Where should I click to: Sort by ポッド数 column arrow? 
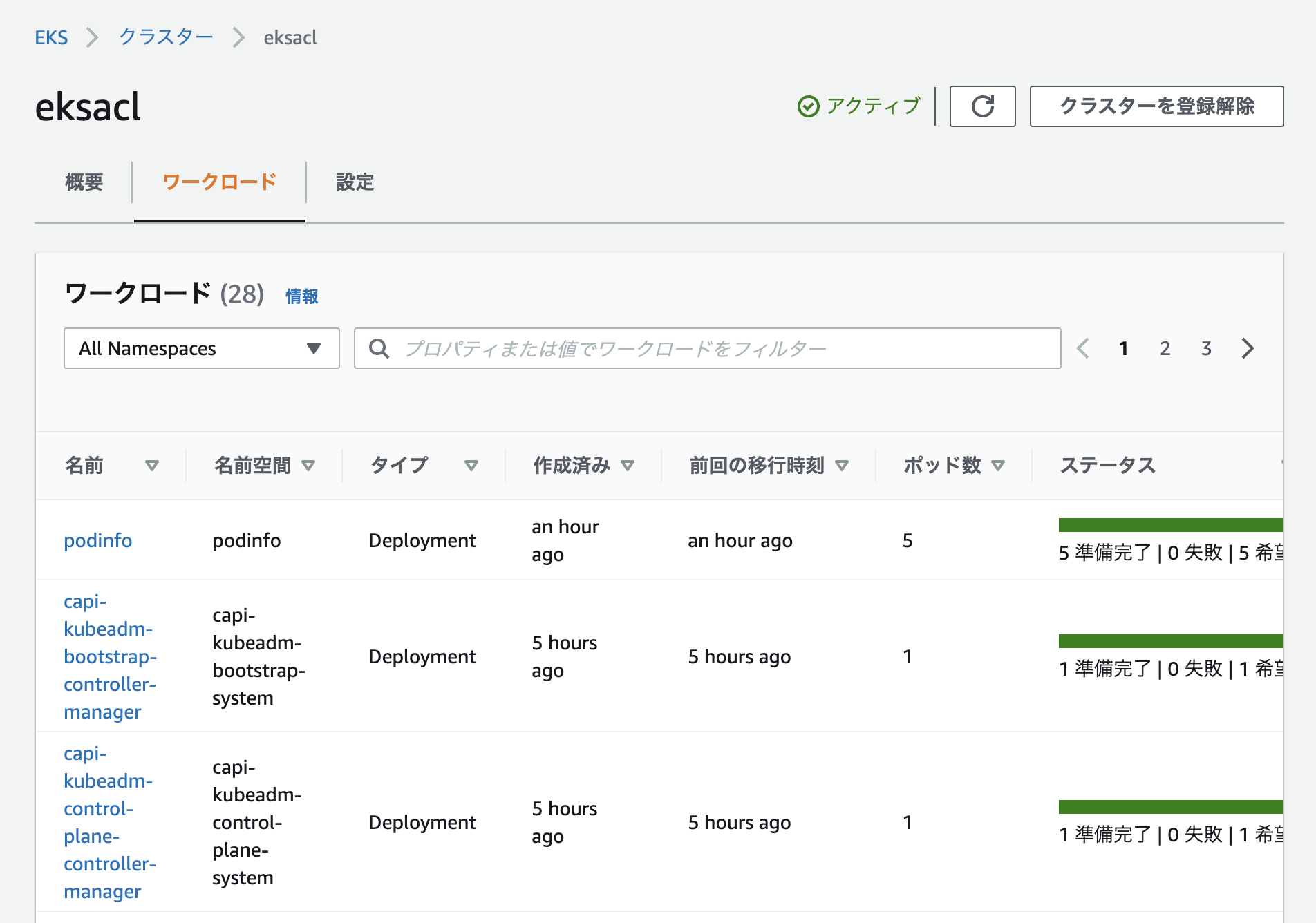coord(998,466)
